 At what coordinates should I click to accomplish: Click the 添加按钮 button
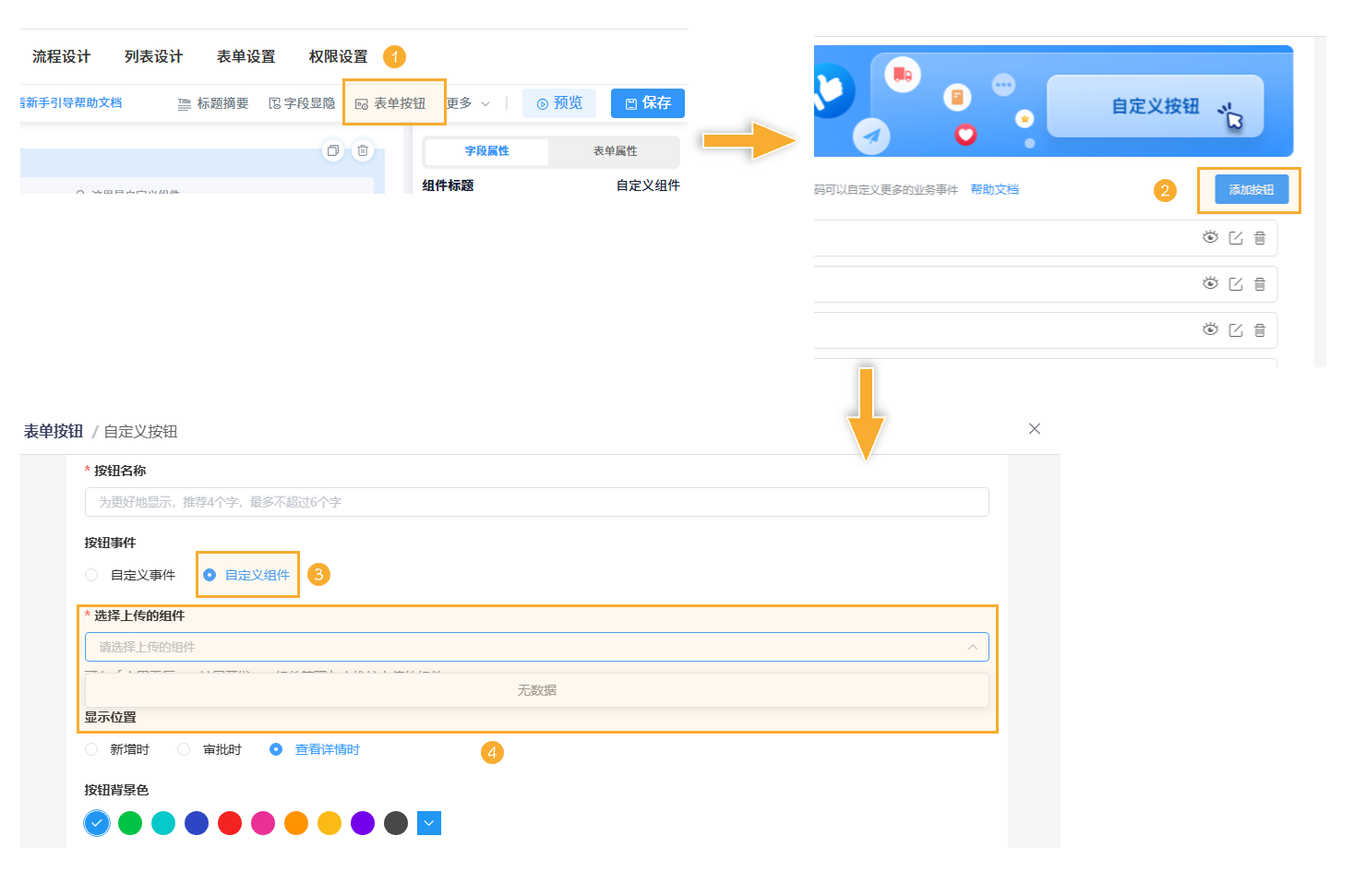pyautogui.click(x=1249, y=188)
